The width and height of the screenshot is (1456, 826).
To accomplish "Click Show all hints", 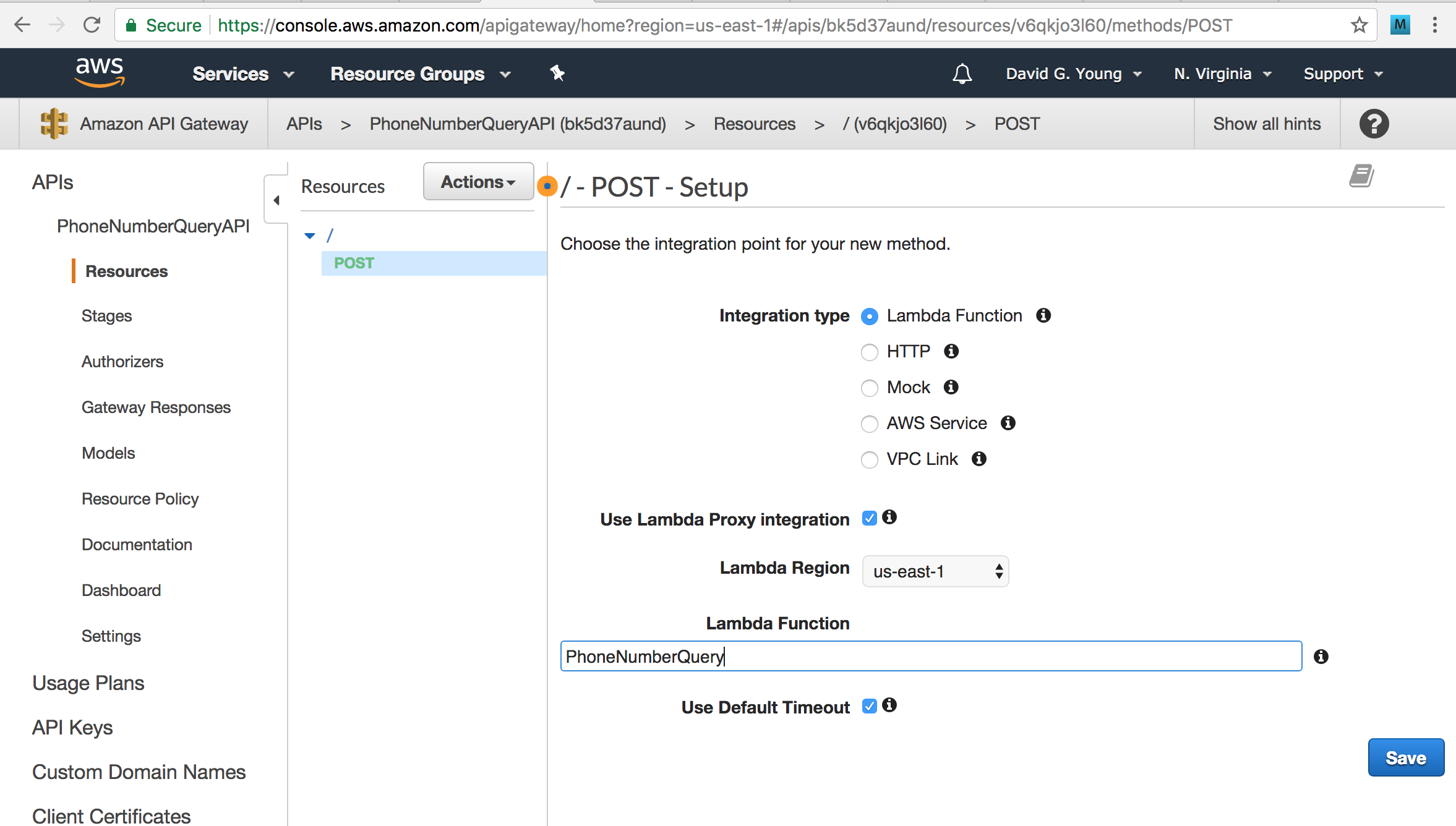I will point(1267,124).
